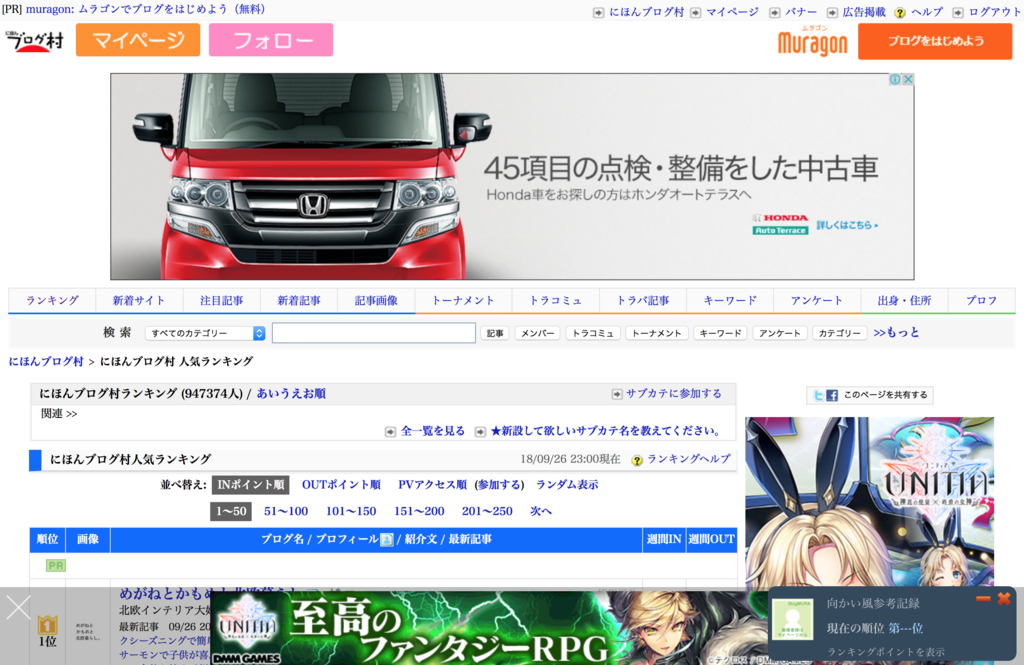Click the メンバー search button

tap(537, 333)
